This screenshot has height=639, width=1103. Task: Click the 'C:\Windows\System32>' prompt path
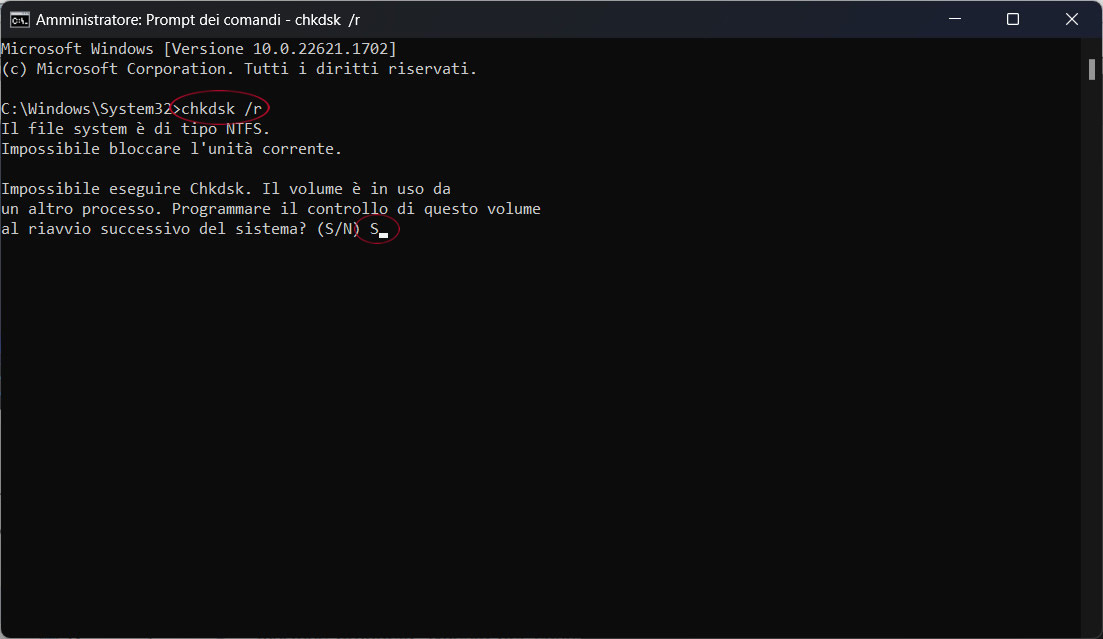[91, 109]
